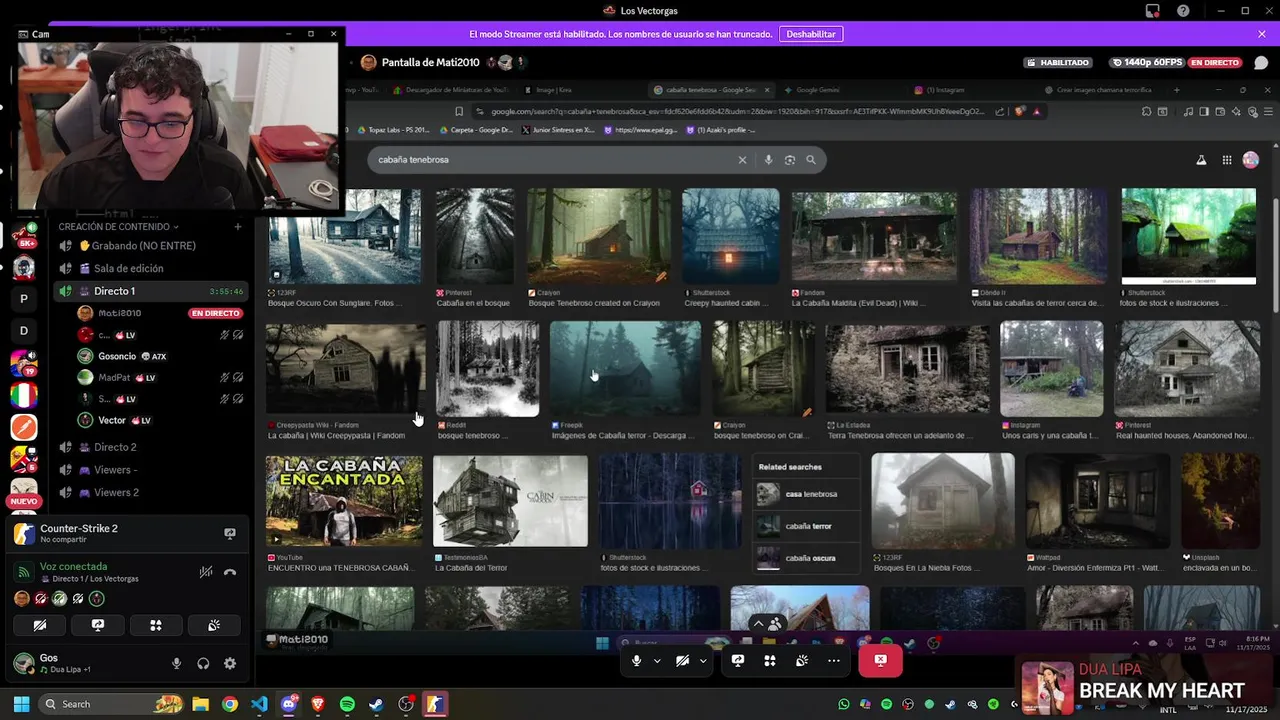Open the server with letter P icon
Screen dimensions: 1280x720
(x=24, y=298)
